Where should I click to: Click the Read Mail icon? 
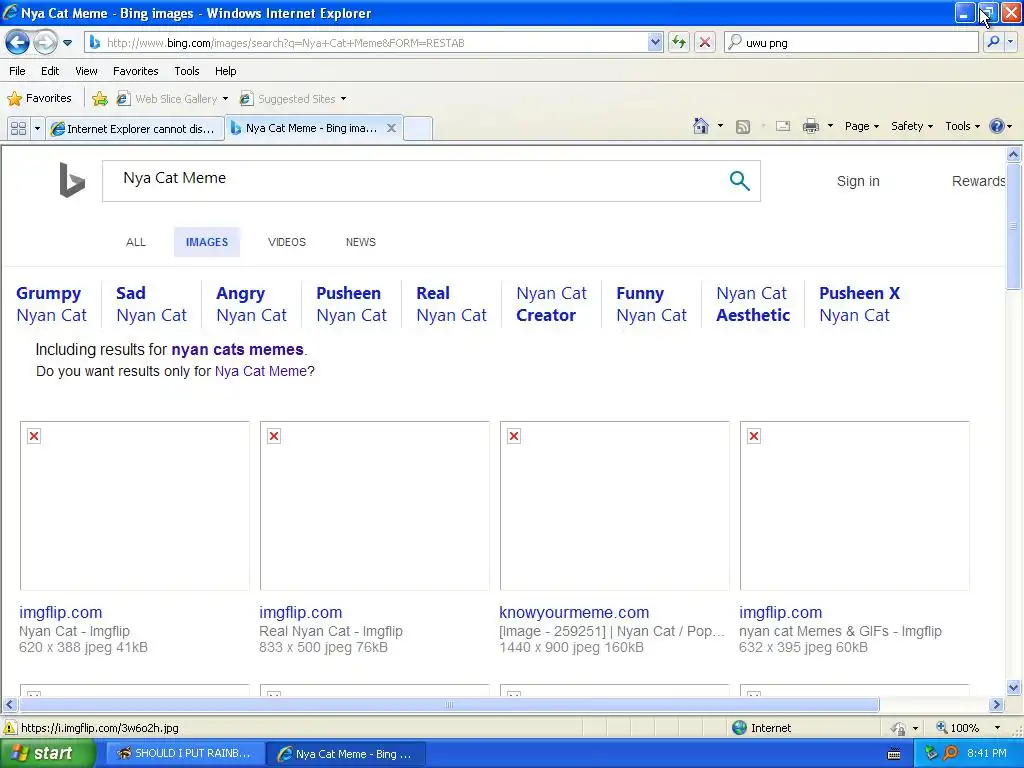(783, 127)
